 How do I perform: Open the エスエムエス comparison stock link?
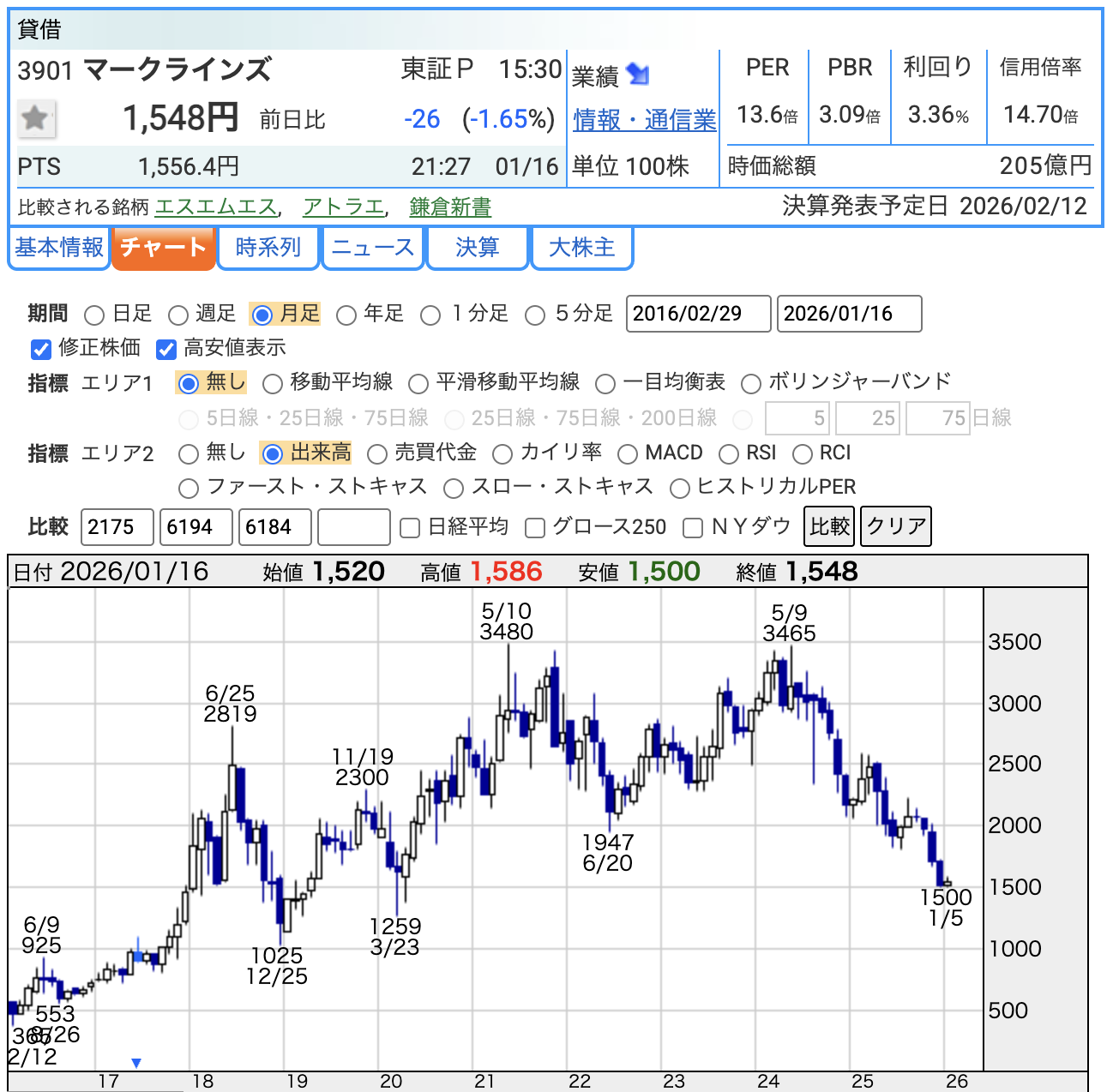tap(215, 207)
